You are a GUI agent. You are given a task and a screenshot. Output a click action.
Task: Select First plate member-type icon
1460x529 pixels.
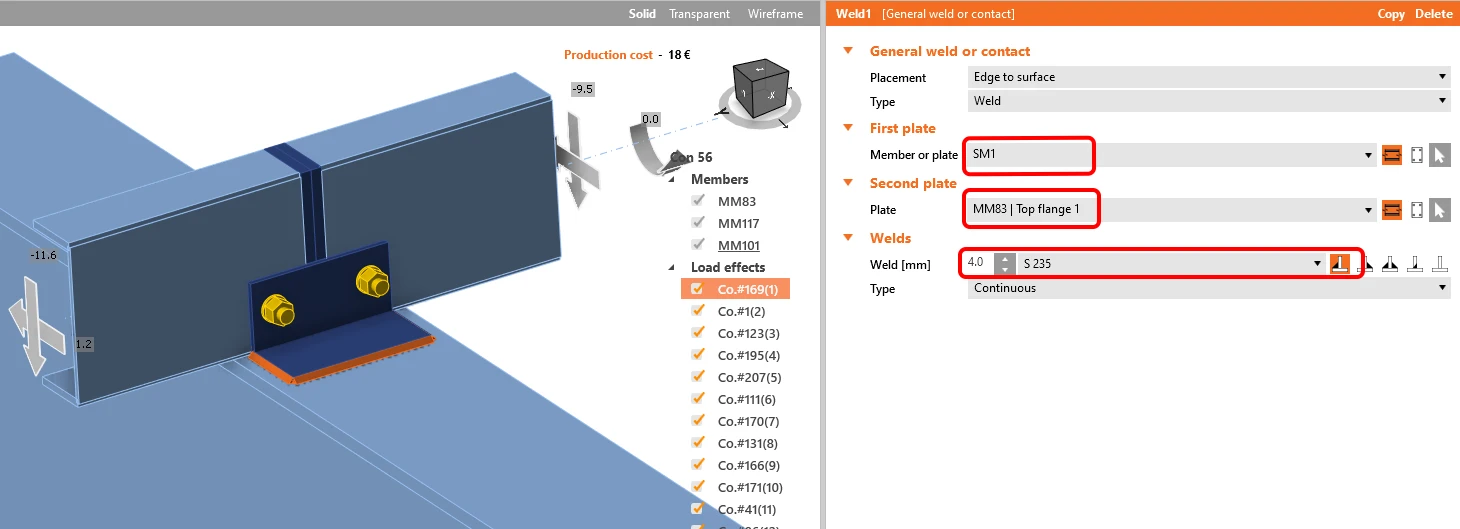[1391, 155]
